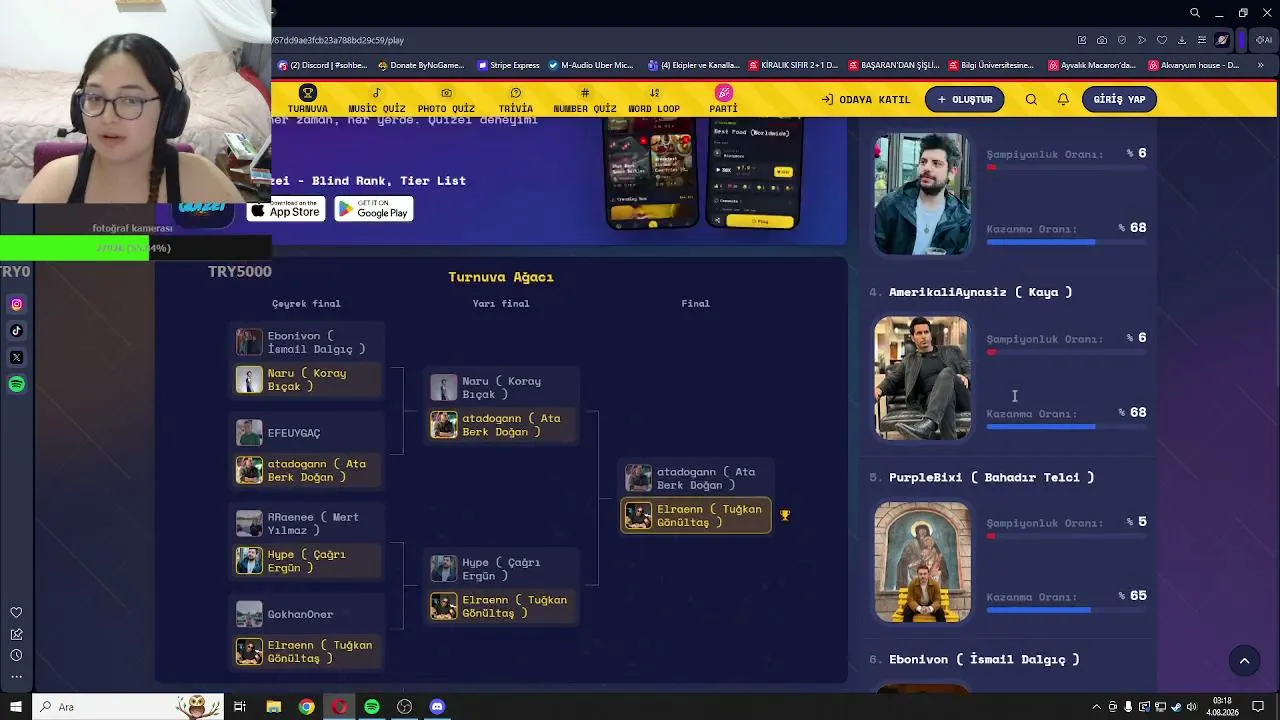Click the Ebonivon (İsmail Dalgıç) ranking title
Image resolution: width=1280 pixels, height=720 pixels.
pos(984,660)
